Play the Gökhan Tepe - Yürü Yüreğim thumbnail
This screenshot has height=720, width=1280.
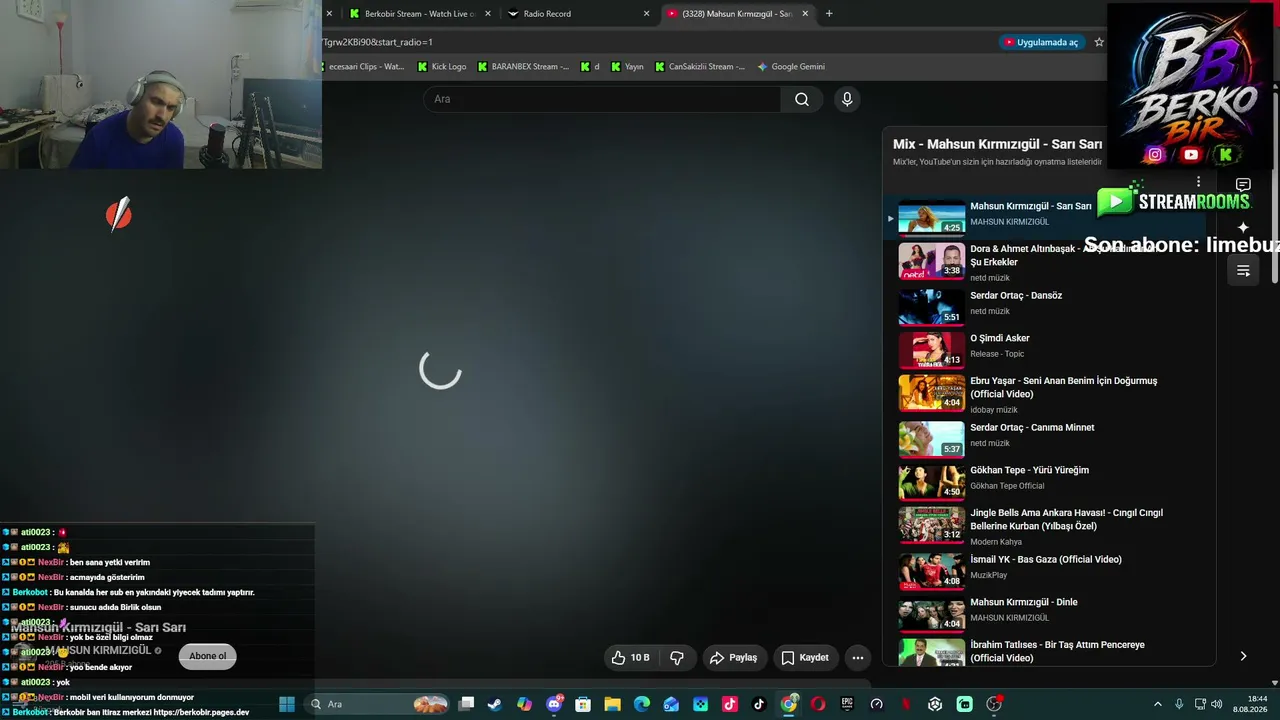[x=931, y=482]
